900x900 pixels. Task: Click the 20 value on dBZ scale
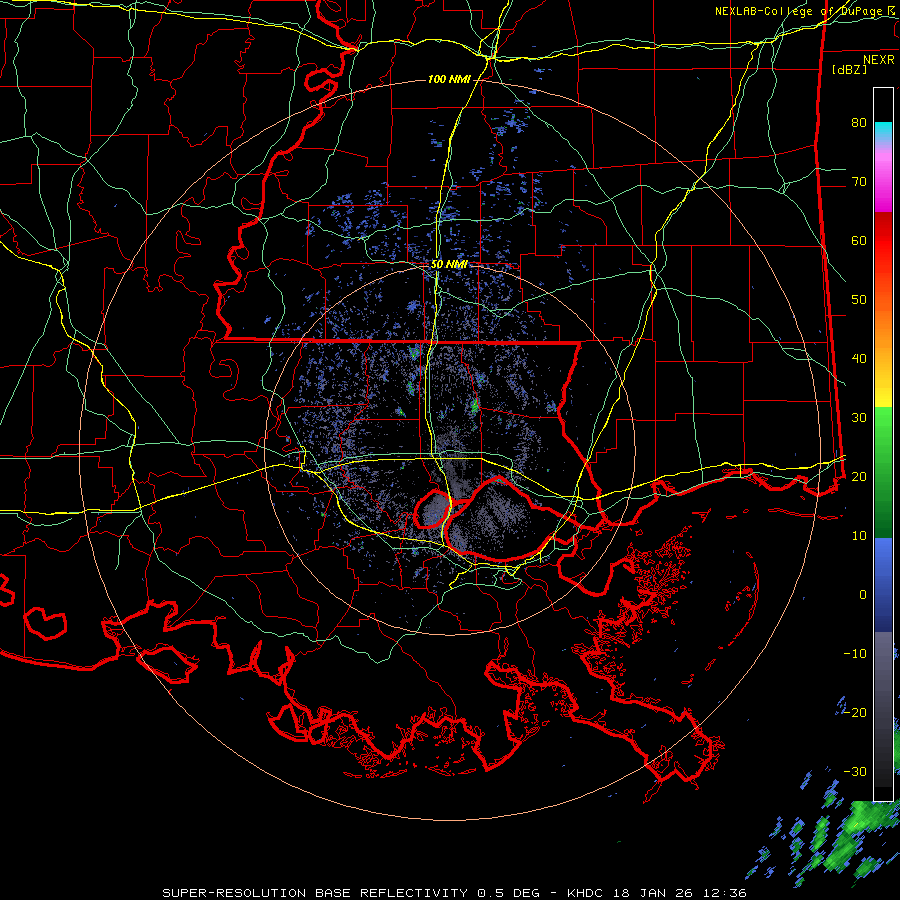[859, 476]
